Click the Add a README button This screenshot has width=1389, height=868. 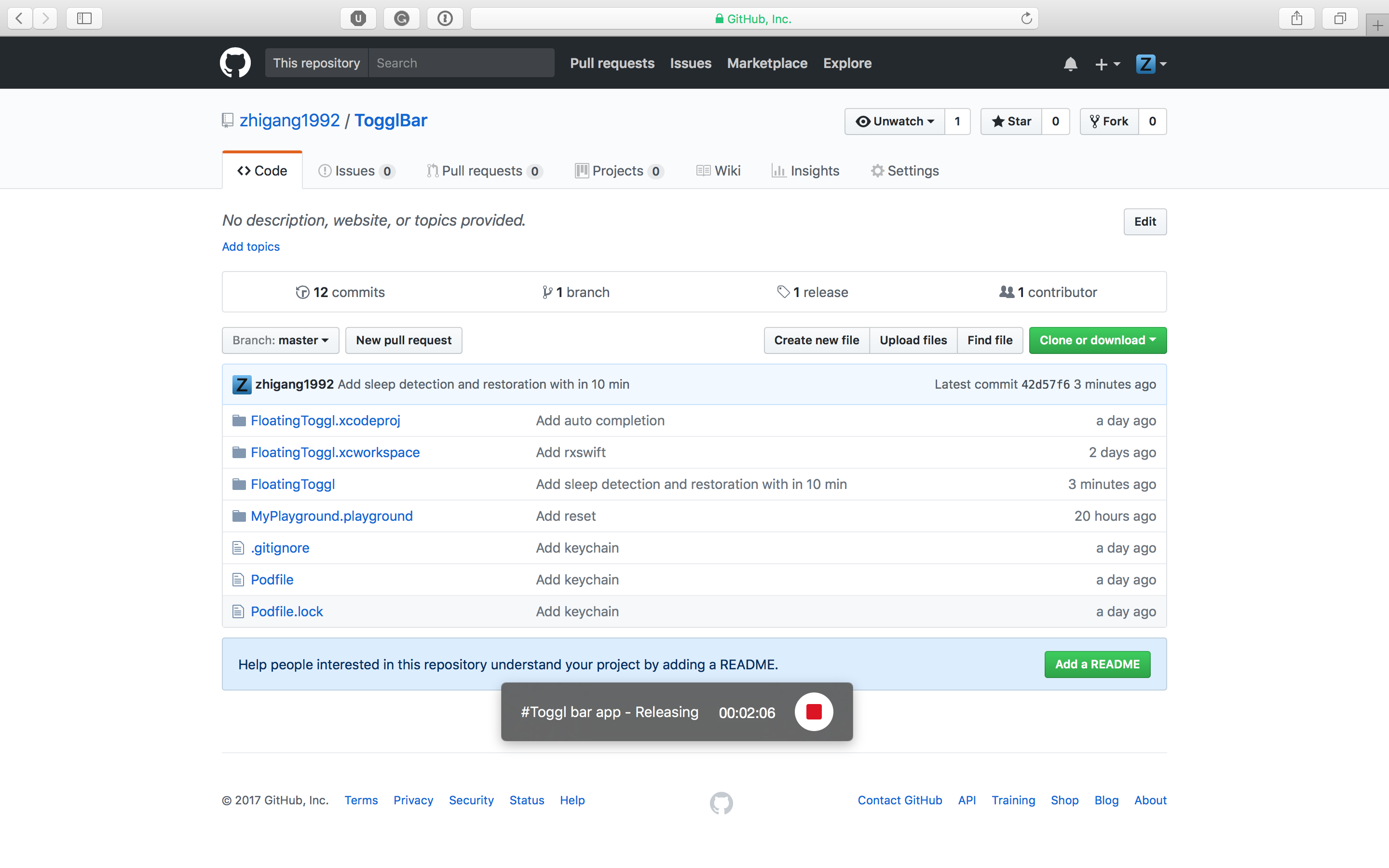tap(1096, 664)
